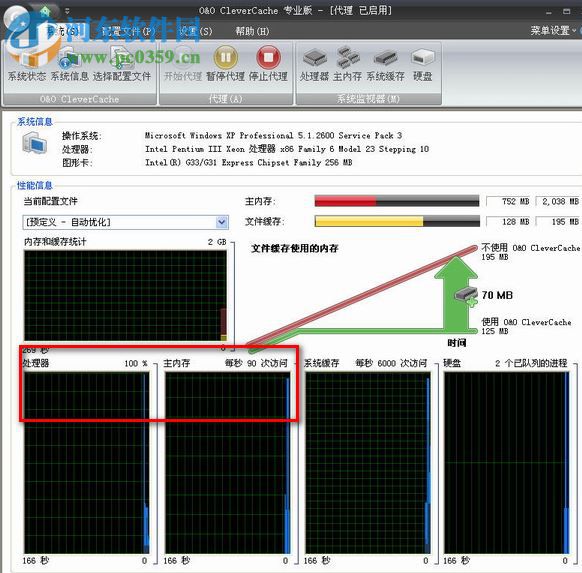582x573 pixels.
Task: Click the 752 MB memory value
Action: [x=508, y=202]
